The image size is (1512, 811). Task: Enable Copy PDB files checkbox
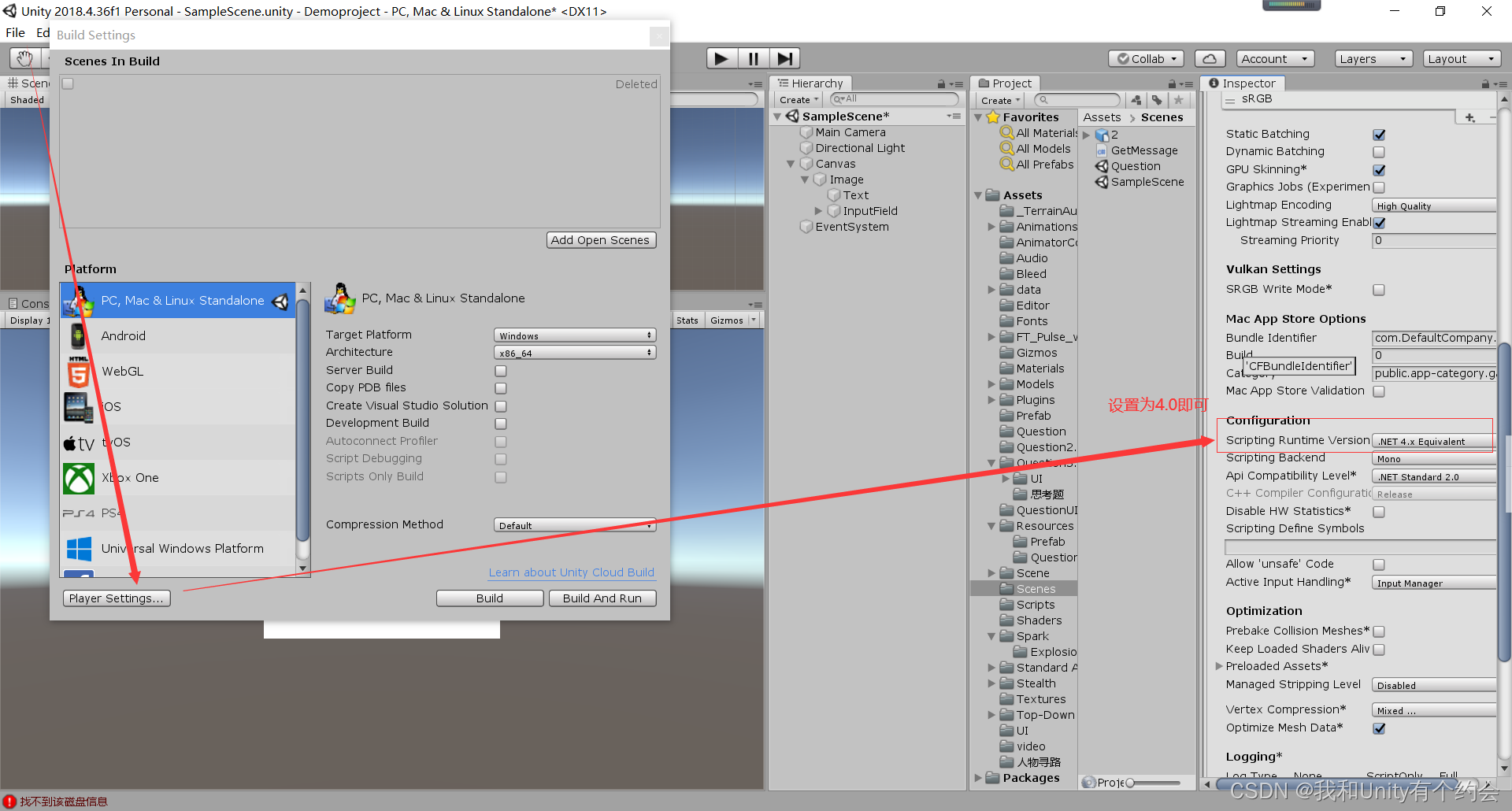coord(501,388)
